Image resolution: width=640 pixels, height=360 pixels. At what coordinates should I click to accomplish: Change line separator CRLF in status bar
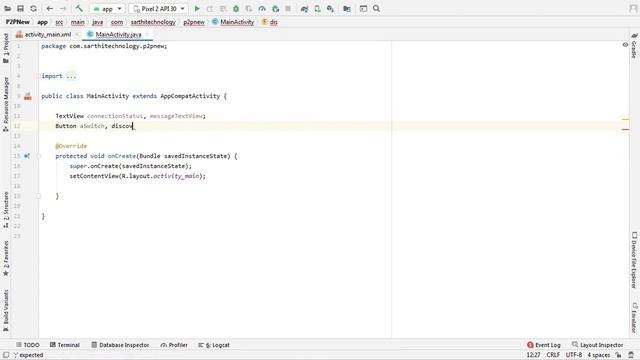(x=553, y=355)
